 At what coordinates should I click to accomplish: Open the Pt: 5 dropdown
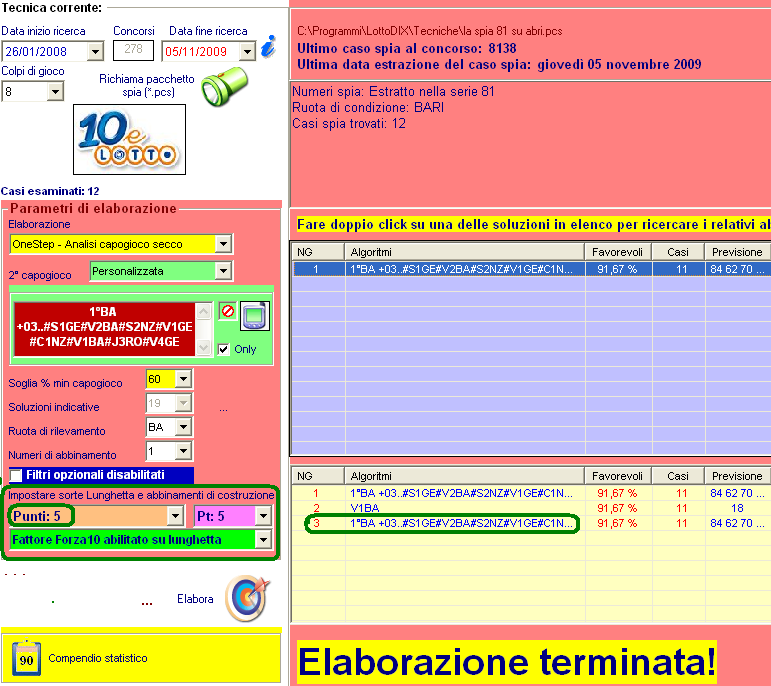coord(263,516)
